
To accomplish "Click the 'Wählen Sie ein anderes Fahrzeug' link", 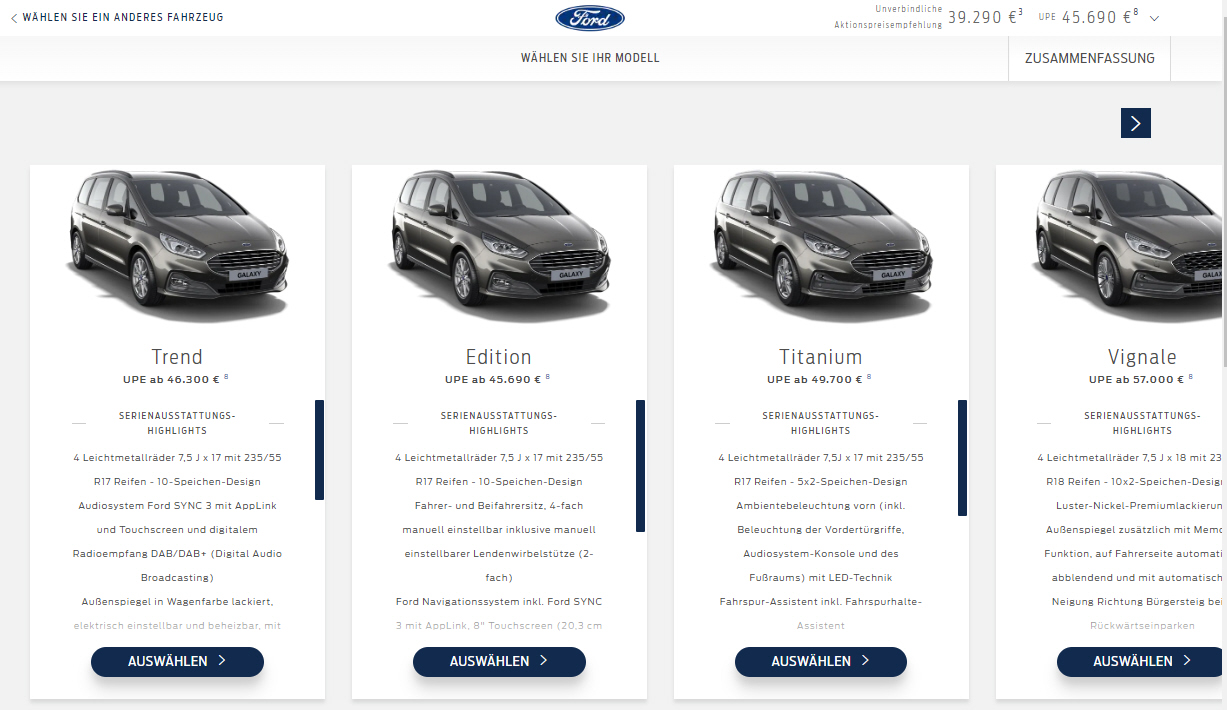I will (123, 18).
